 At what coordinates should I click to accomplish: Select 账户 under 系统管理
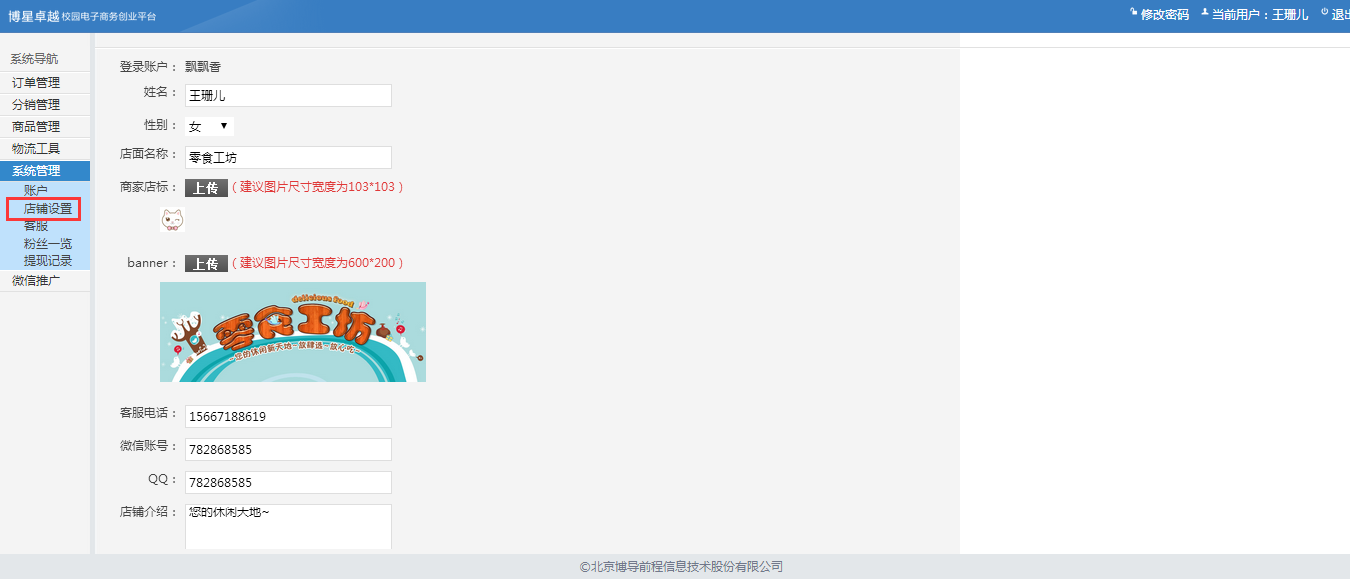(36, 190)
